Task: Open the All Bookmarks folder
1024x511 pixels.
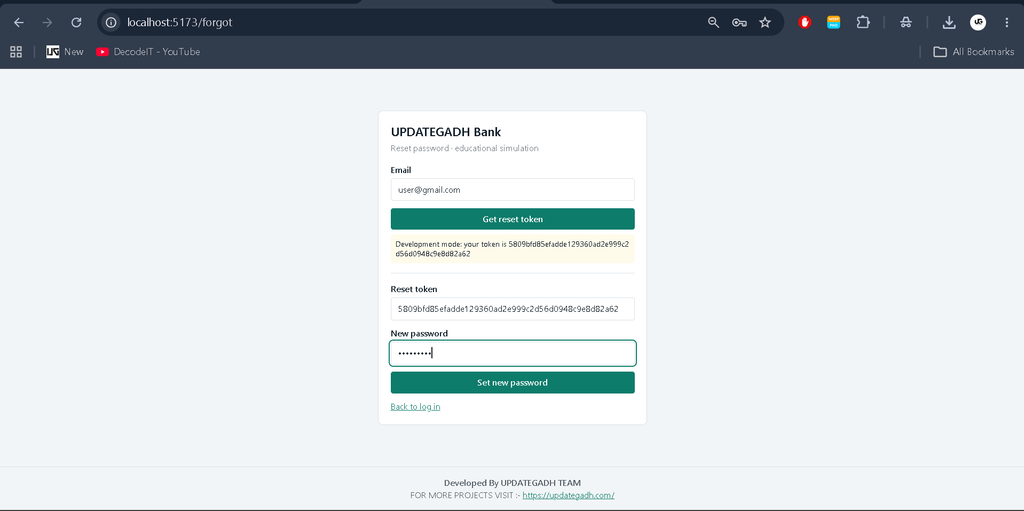Action: click(x=974, y=52)
